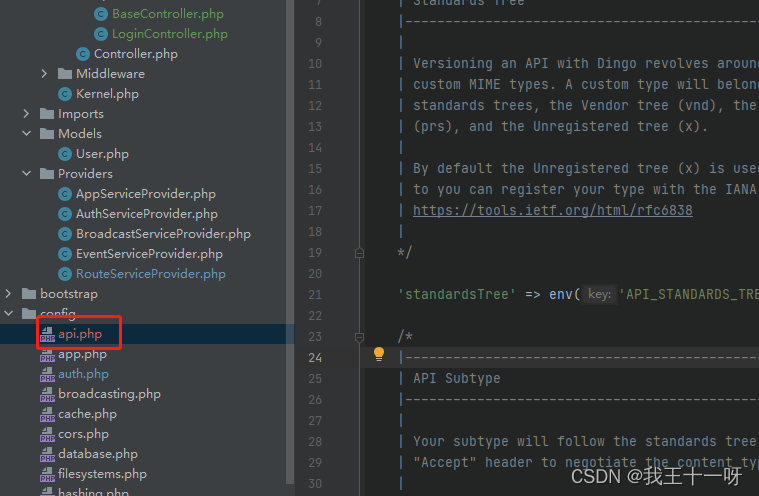Viewport: 759px width, 496px height.
Task: Click class icon beside AppServiceProvider.php
Action: coord(65,194)
